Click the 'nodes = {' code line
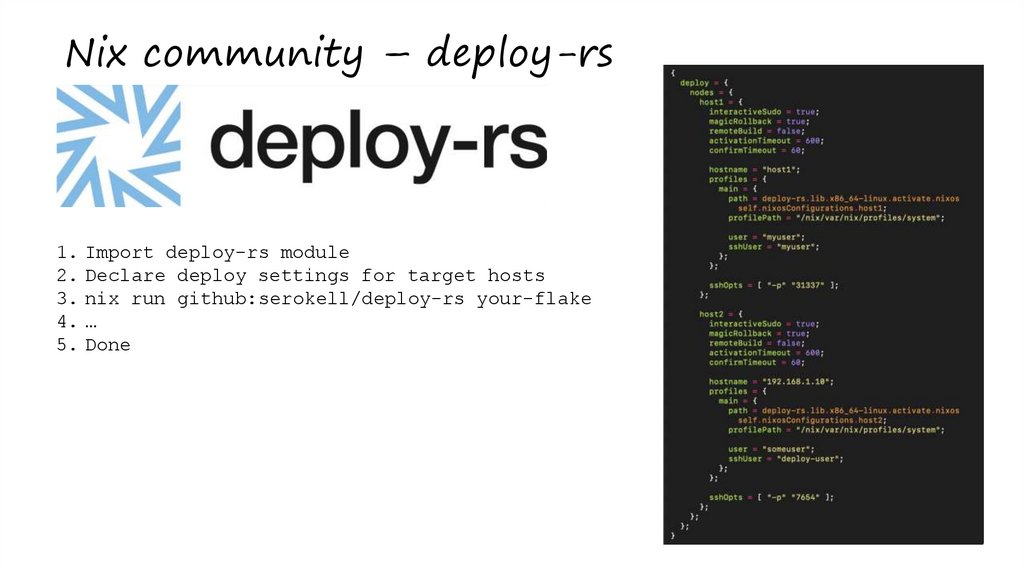 [711, 93]
